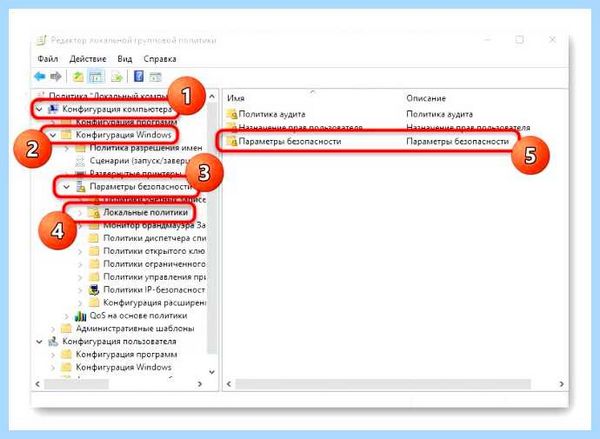
Task: Select Политики диспетчера списка tree item
Action: coord(155,238)
